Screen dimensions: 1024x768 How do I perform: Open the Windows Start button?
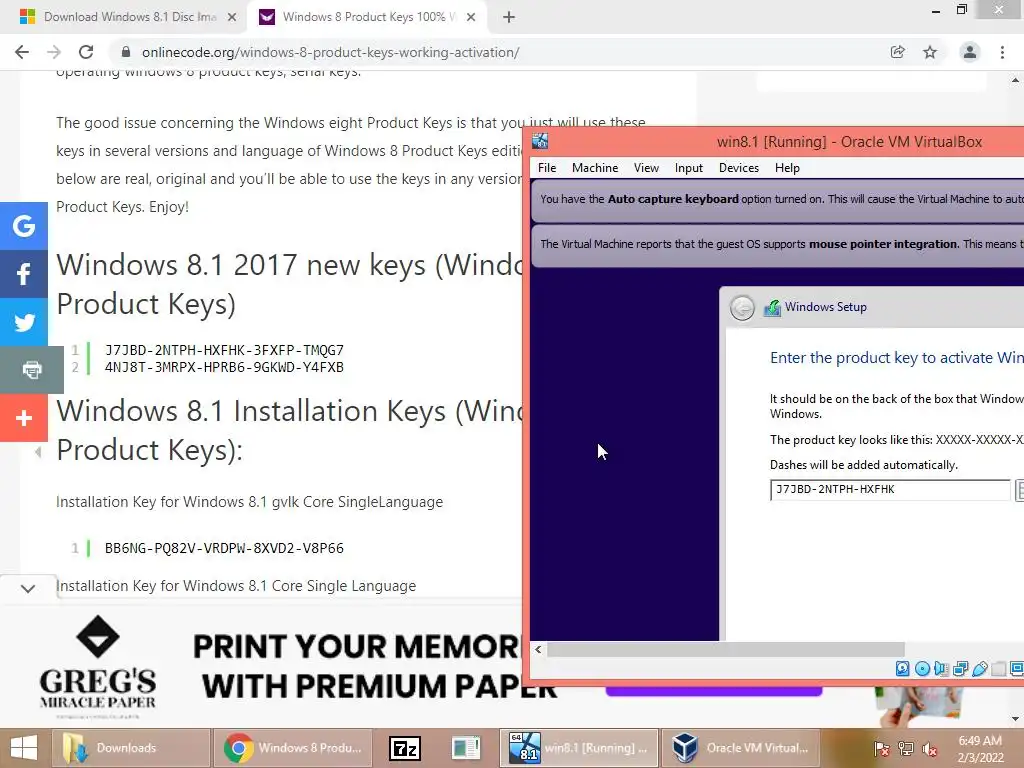pyautogui.click(x=24, y=748)
